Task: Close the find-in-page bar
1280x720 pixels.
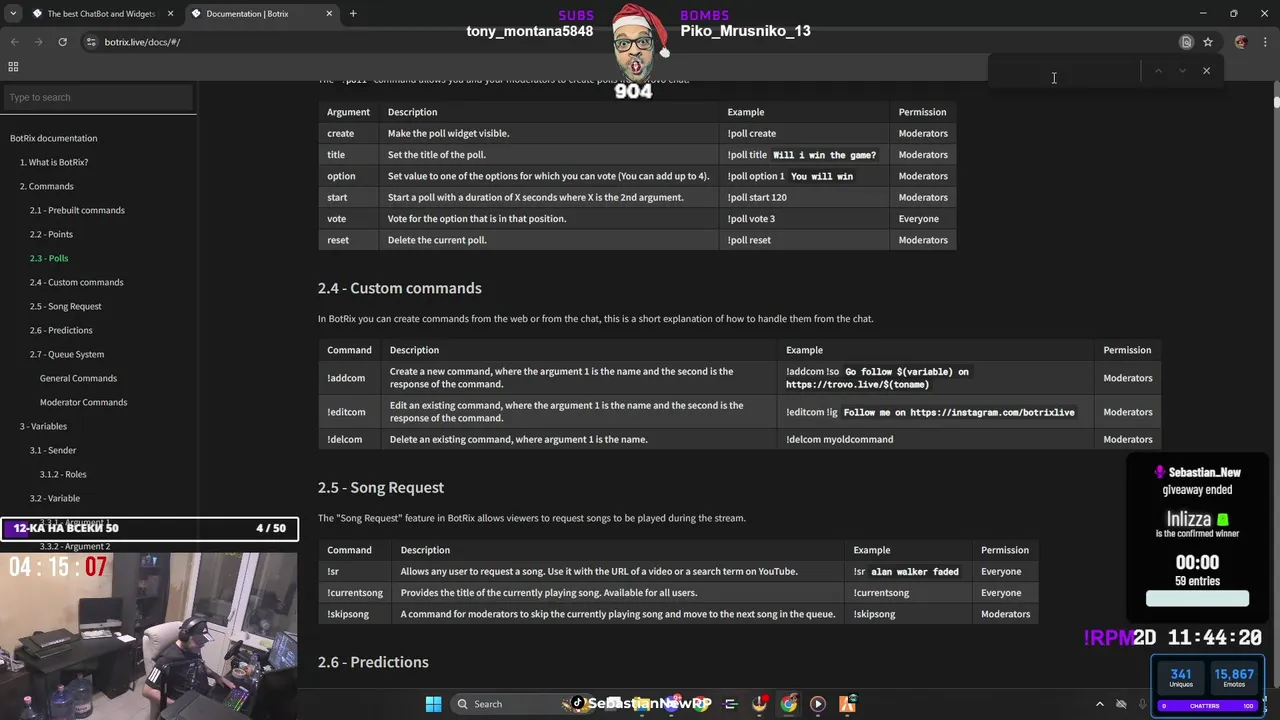Action: pyautogui.click(x=1206, y=71)
